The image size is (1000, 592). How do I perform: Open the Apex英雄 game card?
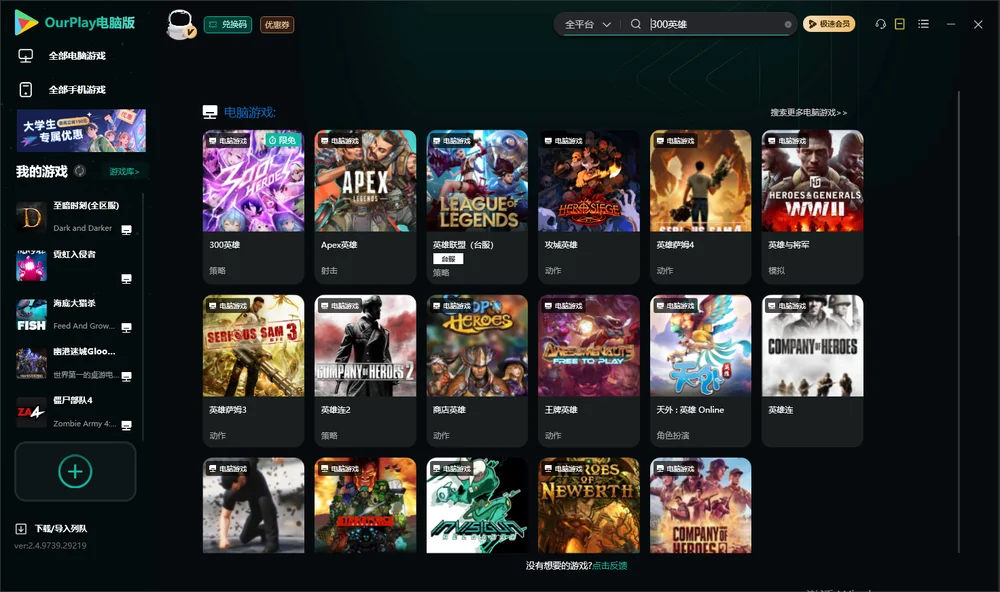point(365,207)
